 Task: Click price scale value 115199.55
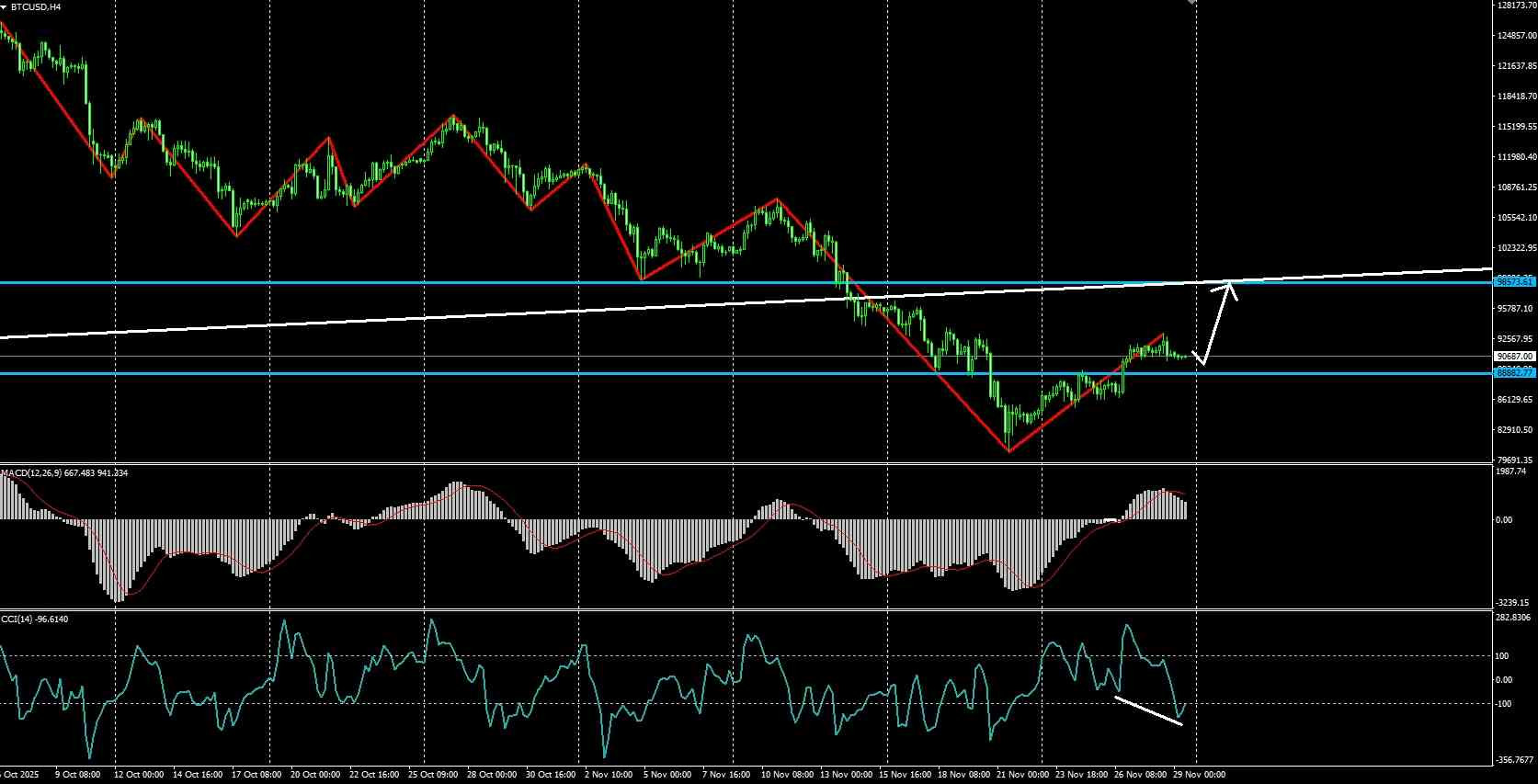[x=1517, y=127]
